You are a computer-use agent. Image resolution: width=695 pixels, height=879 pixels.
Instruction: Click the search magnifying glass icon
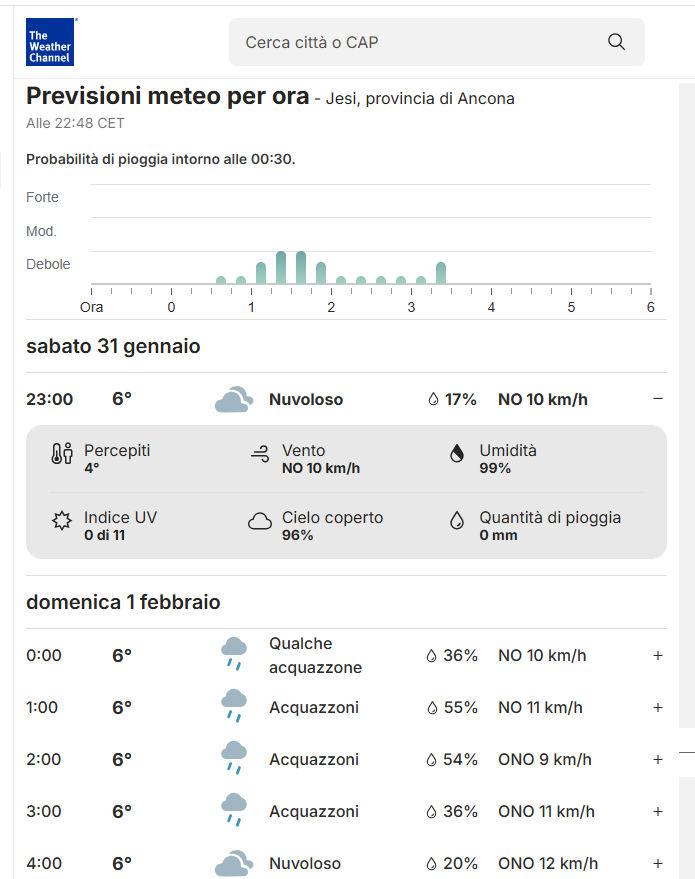(616, 42)
